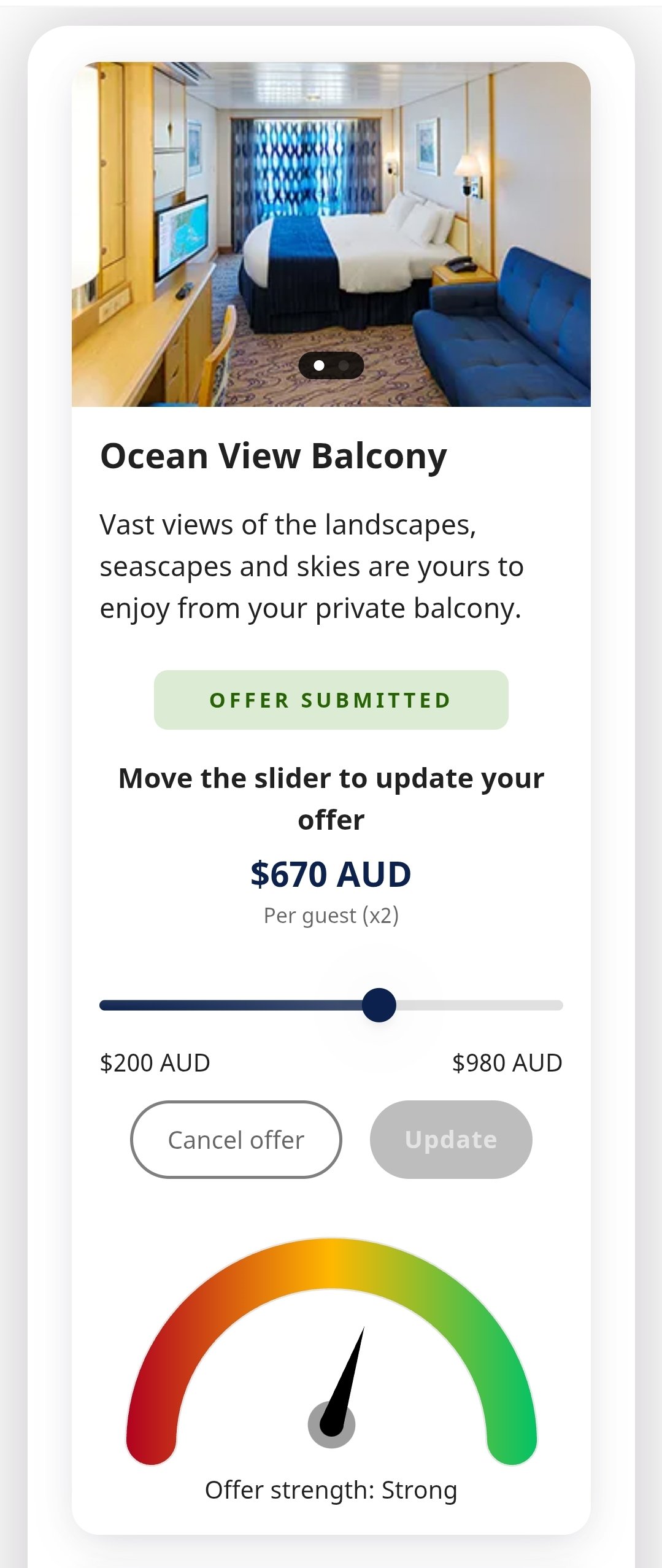Click the $670 AUD offer amount

(331, 875)
